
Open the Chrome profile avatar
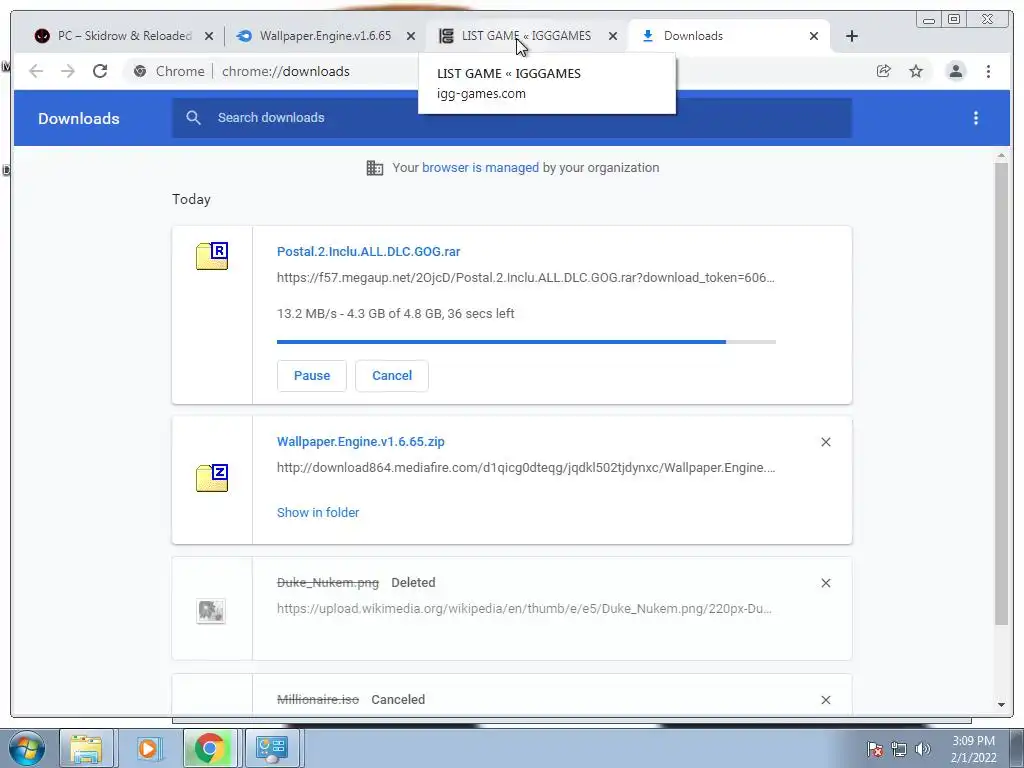tap(956, 71)
